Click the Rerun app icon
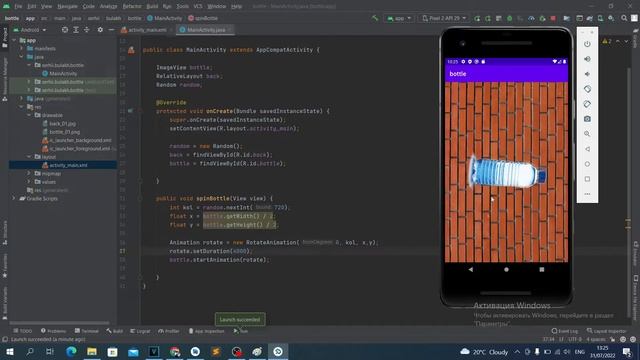The height and width of the screenshot is (360, 640). point(477,18)
